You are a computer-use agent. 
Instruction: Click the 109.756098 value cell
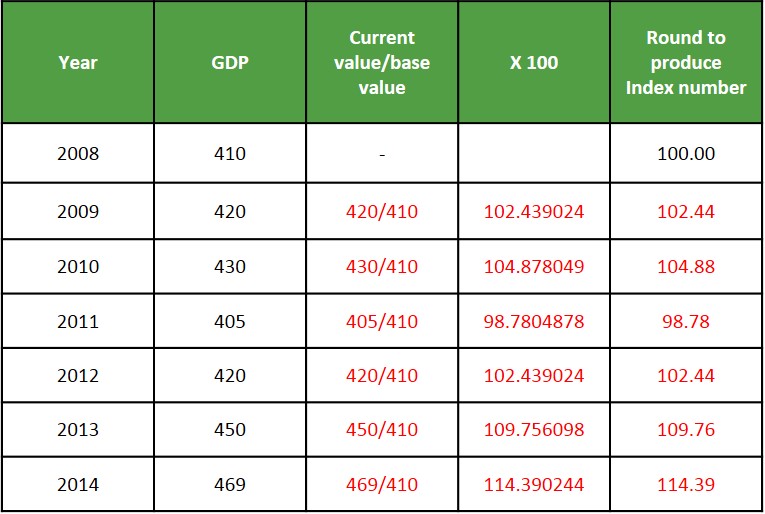click(x=534, y=430)
